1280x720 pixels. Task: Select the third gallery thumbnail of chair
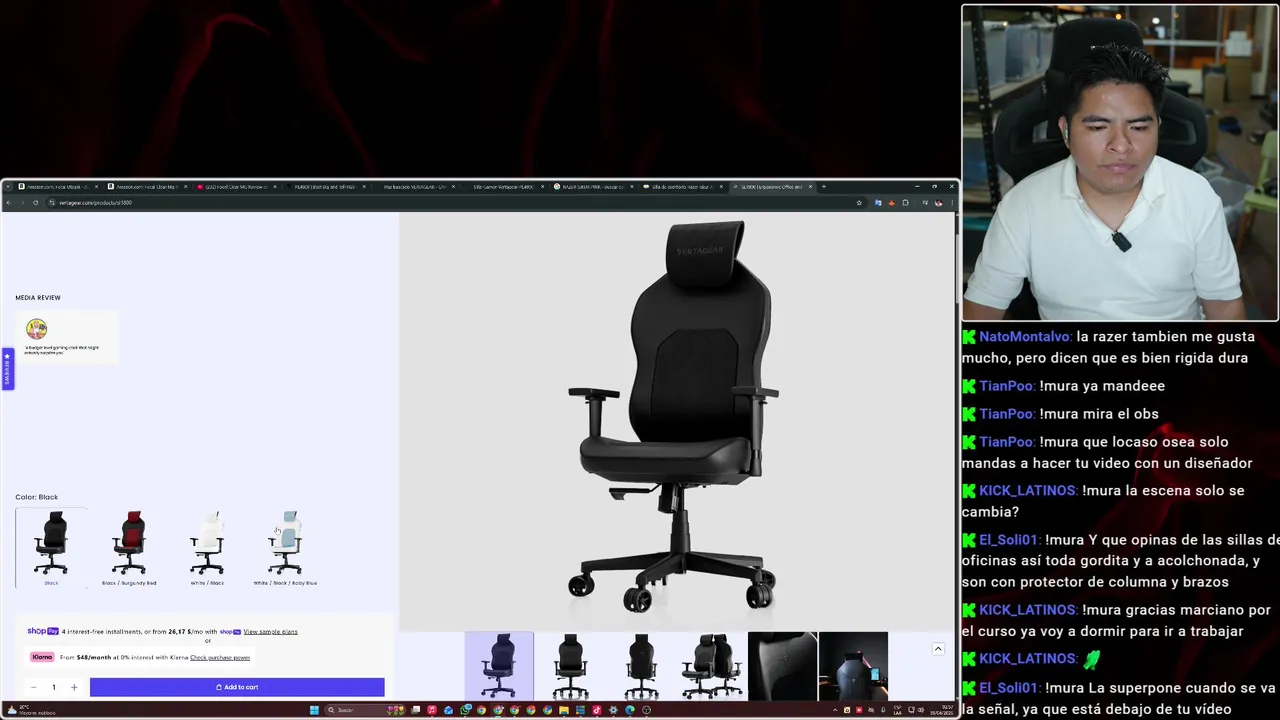tap(641, 666)
